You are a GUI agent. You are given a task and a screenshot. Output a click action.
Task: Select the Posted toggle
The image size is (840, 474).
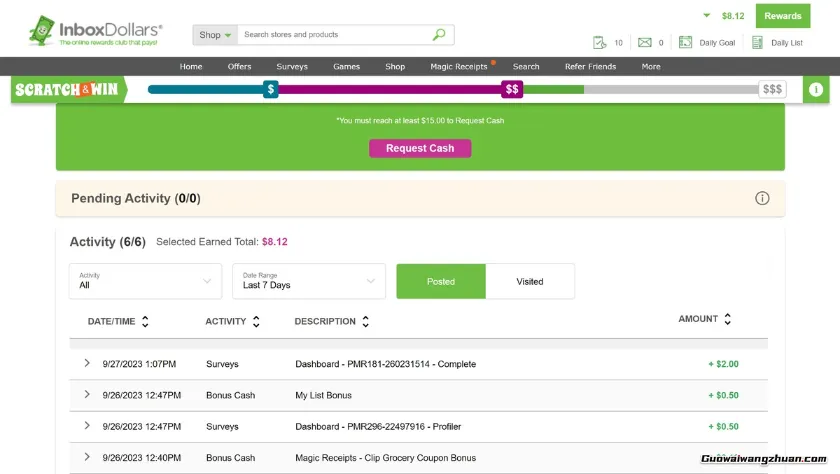[x=441, y=282]
